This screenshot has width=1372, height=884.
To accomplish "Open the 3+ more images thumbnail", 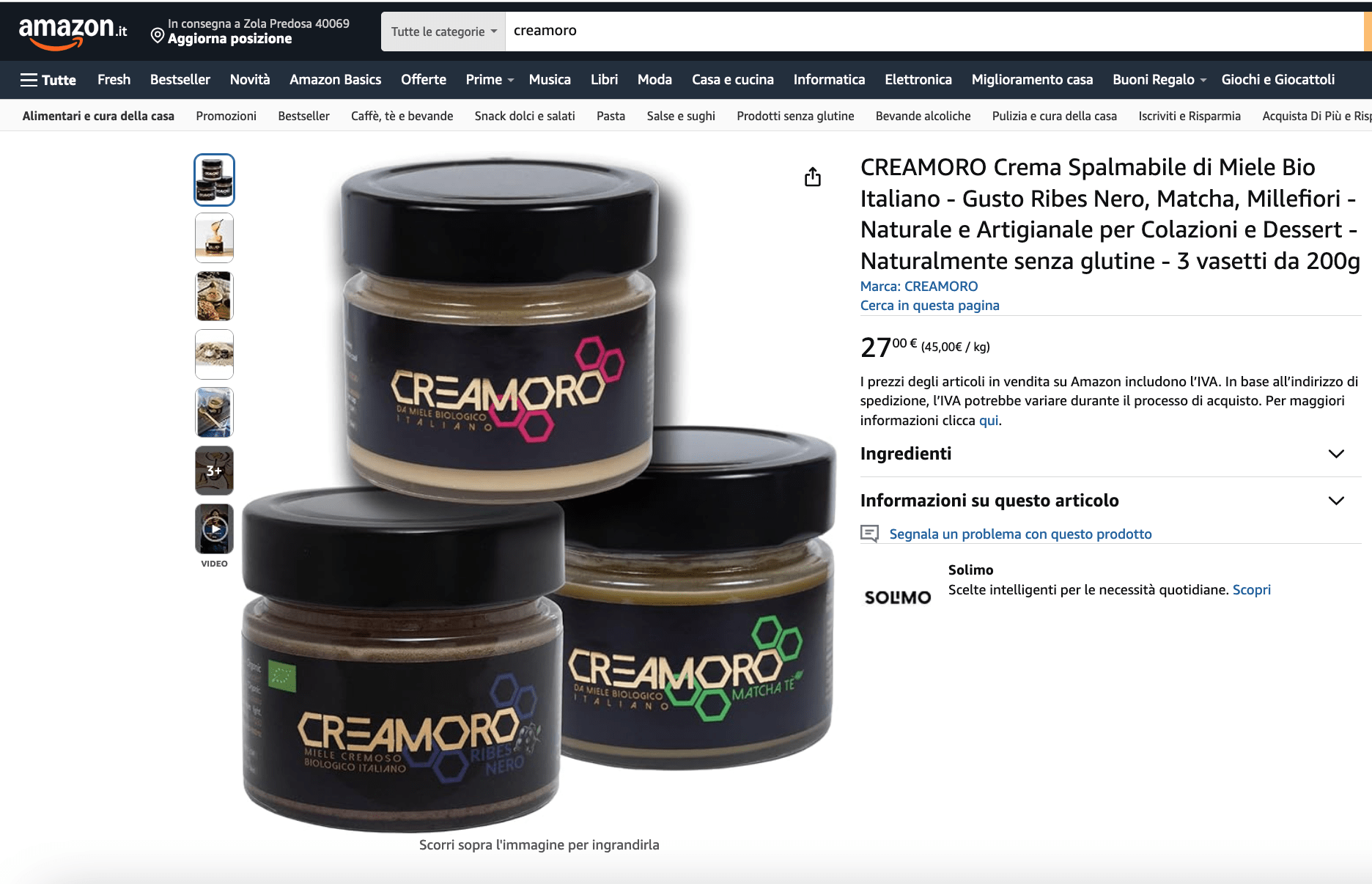I will [215, 471].
